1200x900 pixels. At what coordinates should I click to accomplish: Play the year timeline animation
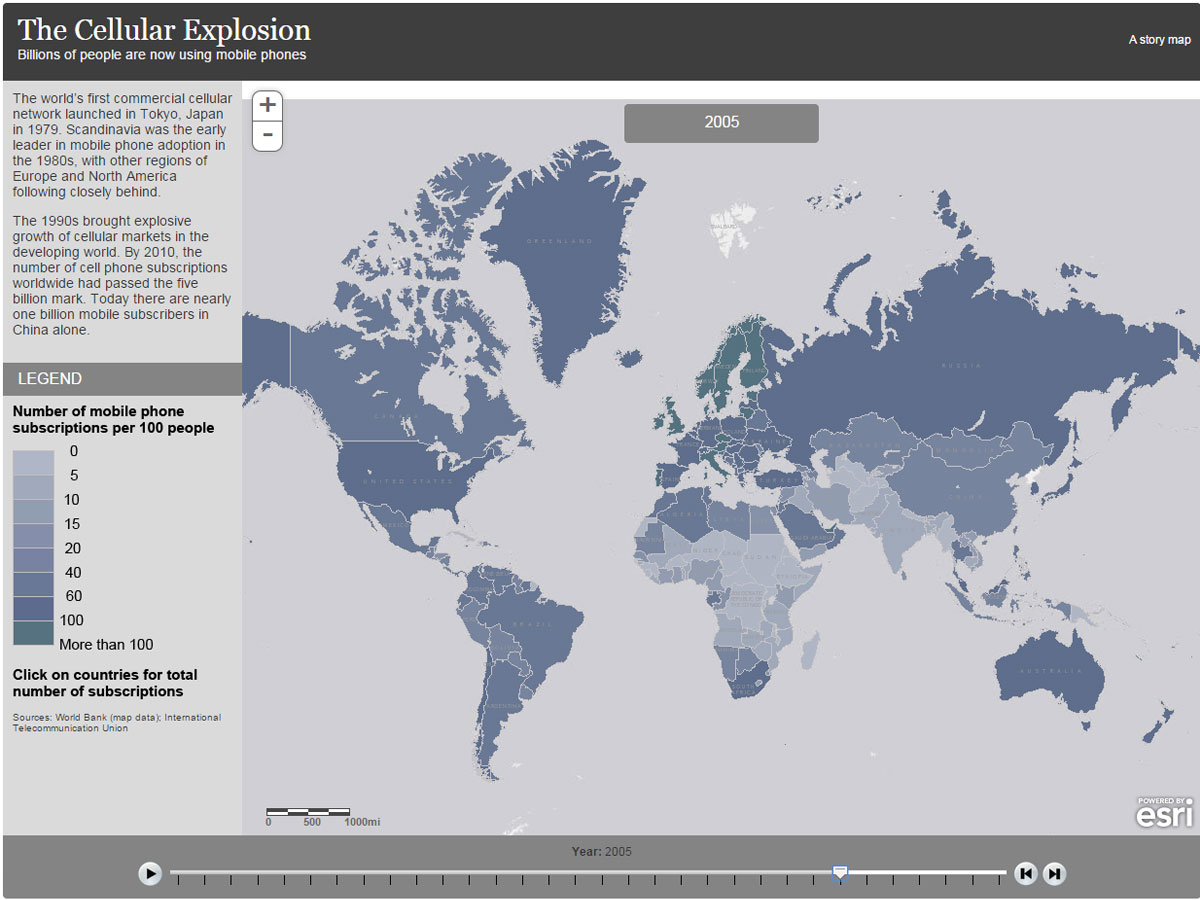(150, 874)
